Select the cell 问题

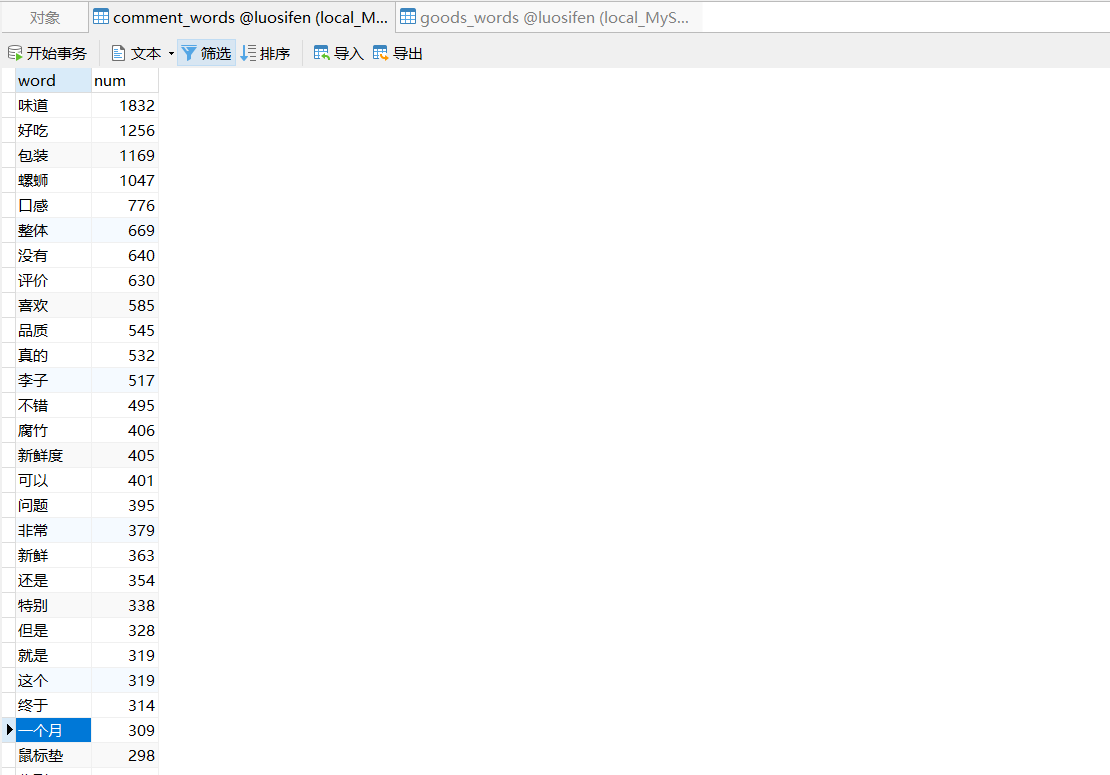[53, 505]
